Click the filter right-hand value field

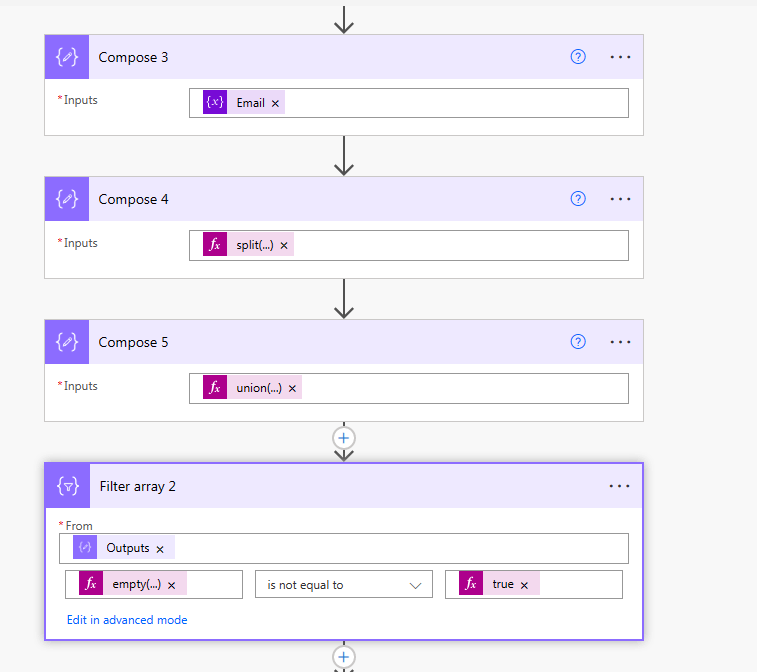pos(533,585)
